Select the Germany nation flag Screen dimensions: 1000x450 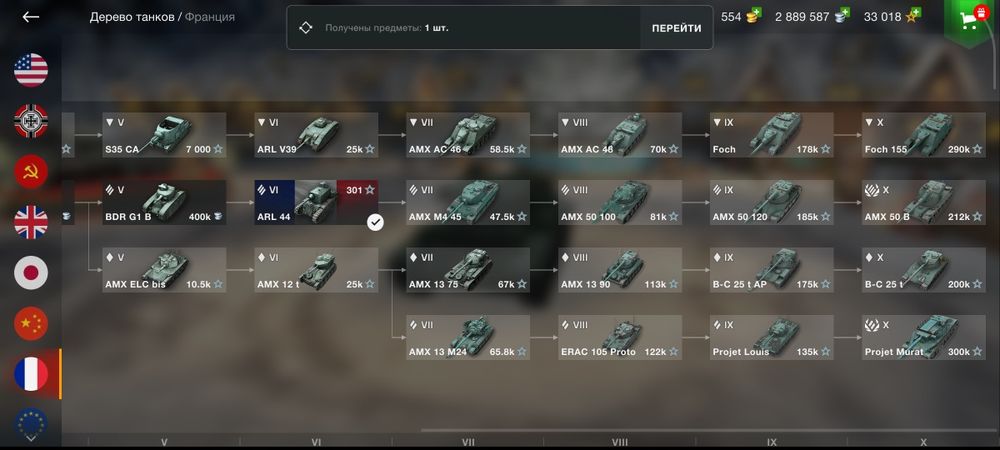pos(31,120)
